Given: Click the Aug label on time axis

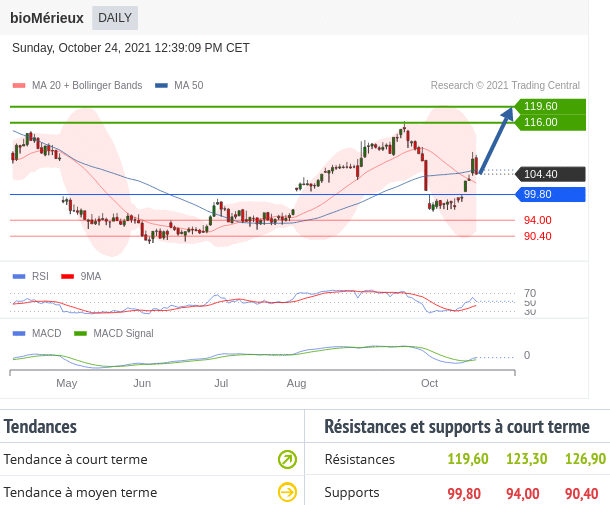Looking at the screenshot, I should (x=296, y=383).
